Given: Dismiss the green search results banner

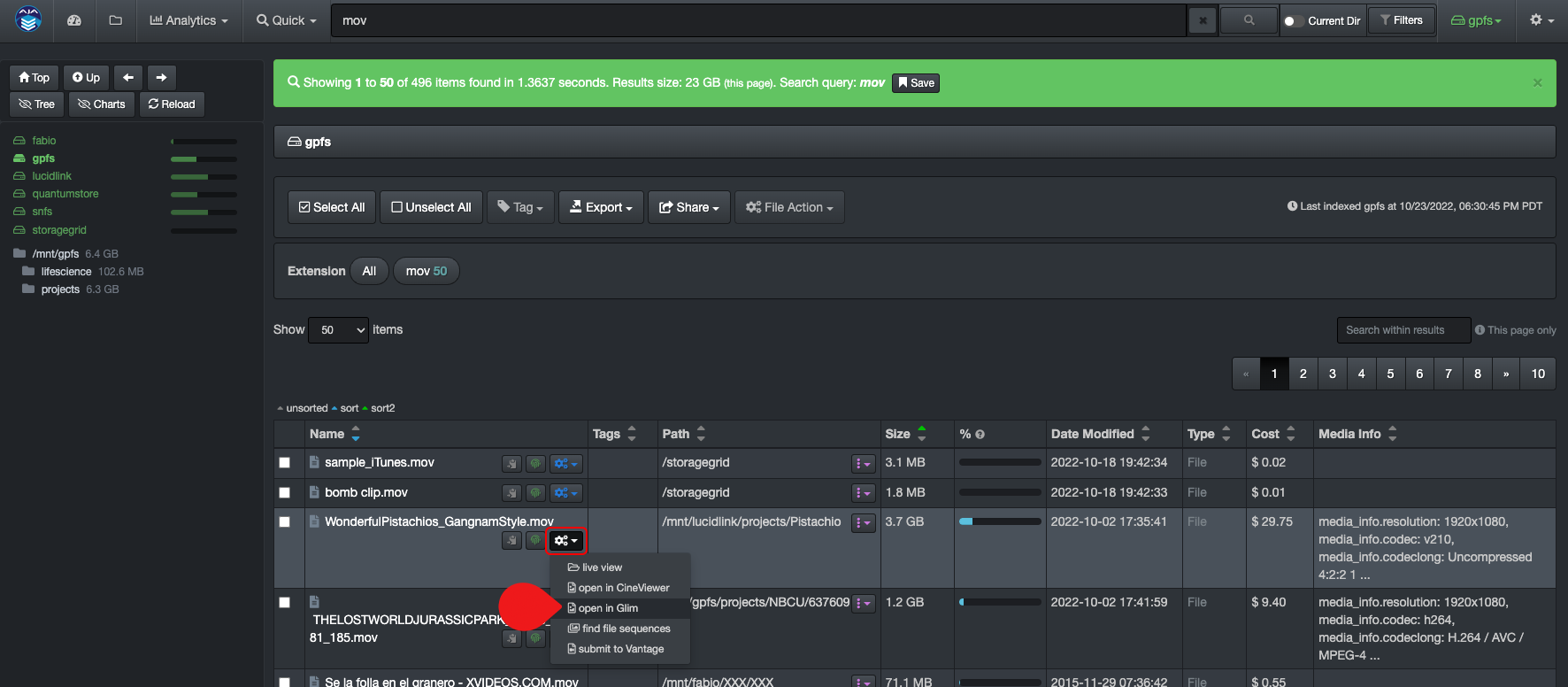Looking at the screenshot, I should tap(1537, 82).
